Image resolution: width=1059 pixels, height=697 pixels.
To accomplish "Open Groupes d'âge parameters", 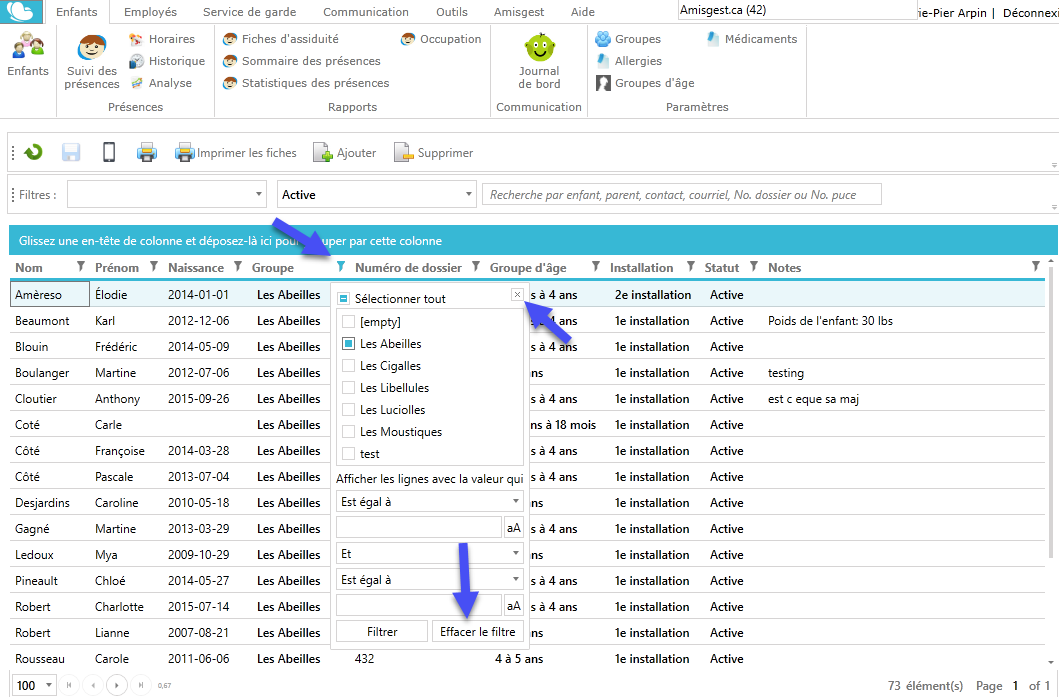I will coord(645,83).
